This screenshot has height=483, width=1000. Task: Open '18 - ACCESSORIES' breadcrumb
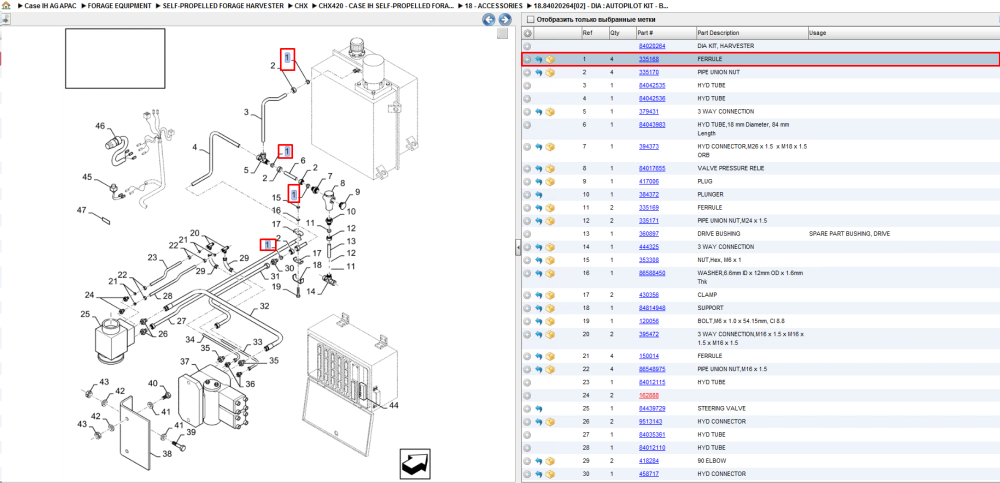[494, 5]
